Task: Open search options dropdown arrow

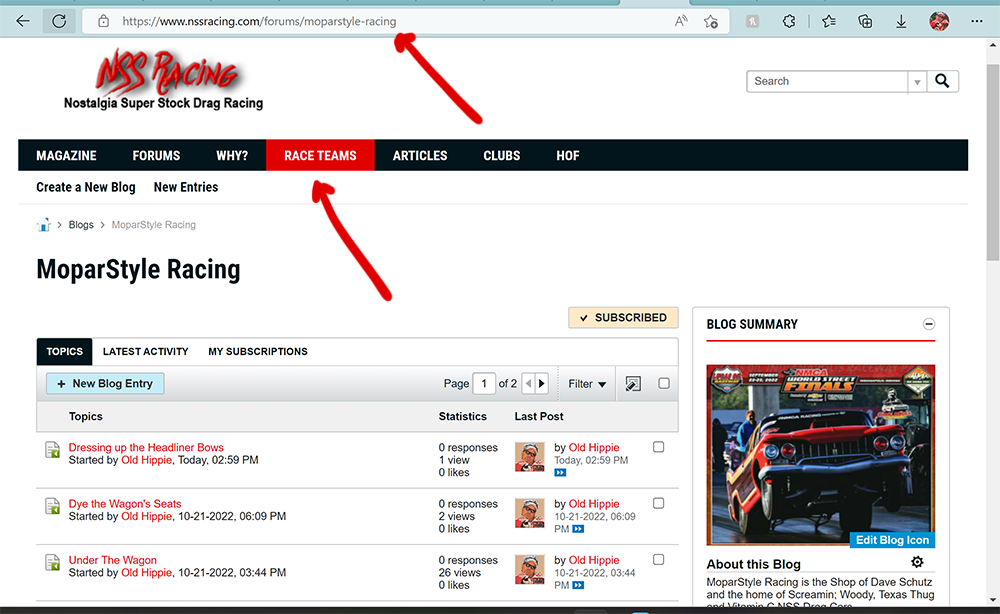Action: click(x=917, y=82)
